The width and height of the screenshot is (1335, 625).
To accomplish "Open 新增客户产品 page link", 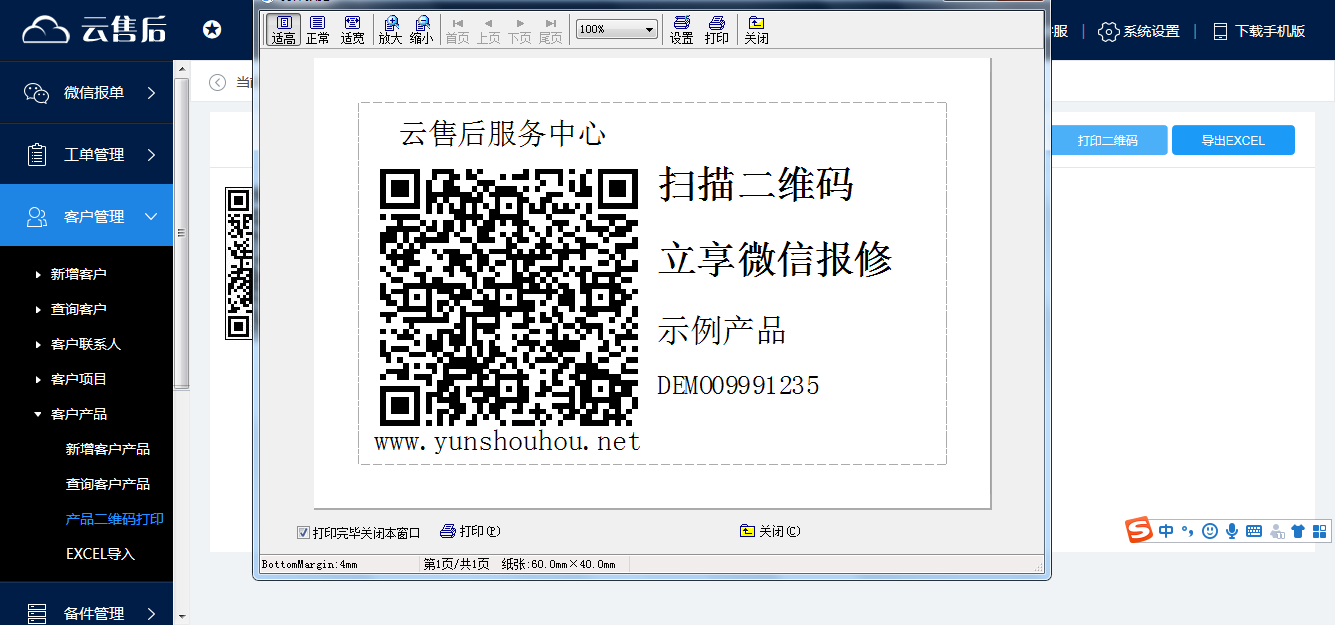I will 108,449.
